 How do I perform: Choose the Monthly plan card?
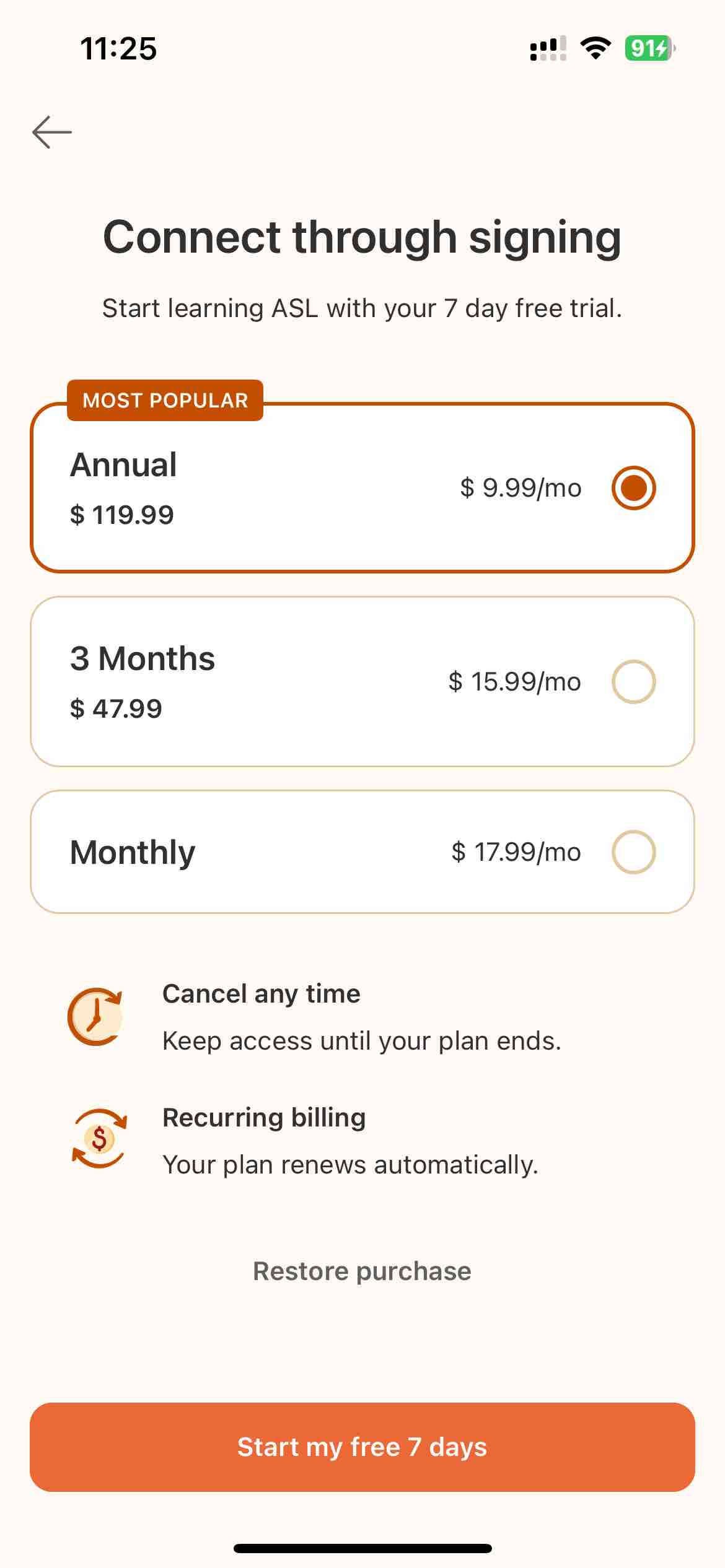click(362, 852)
